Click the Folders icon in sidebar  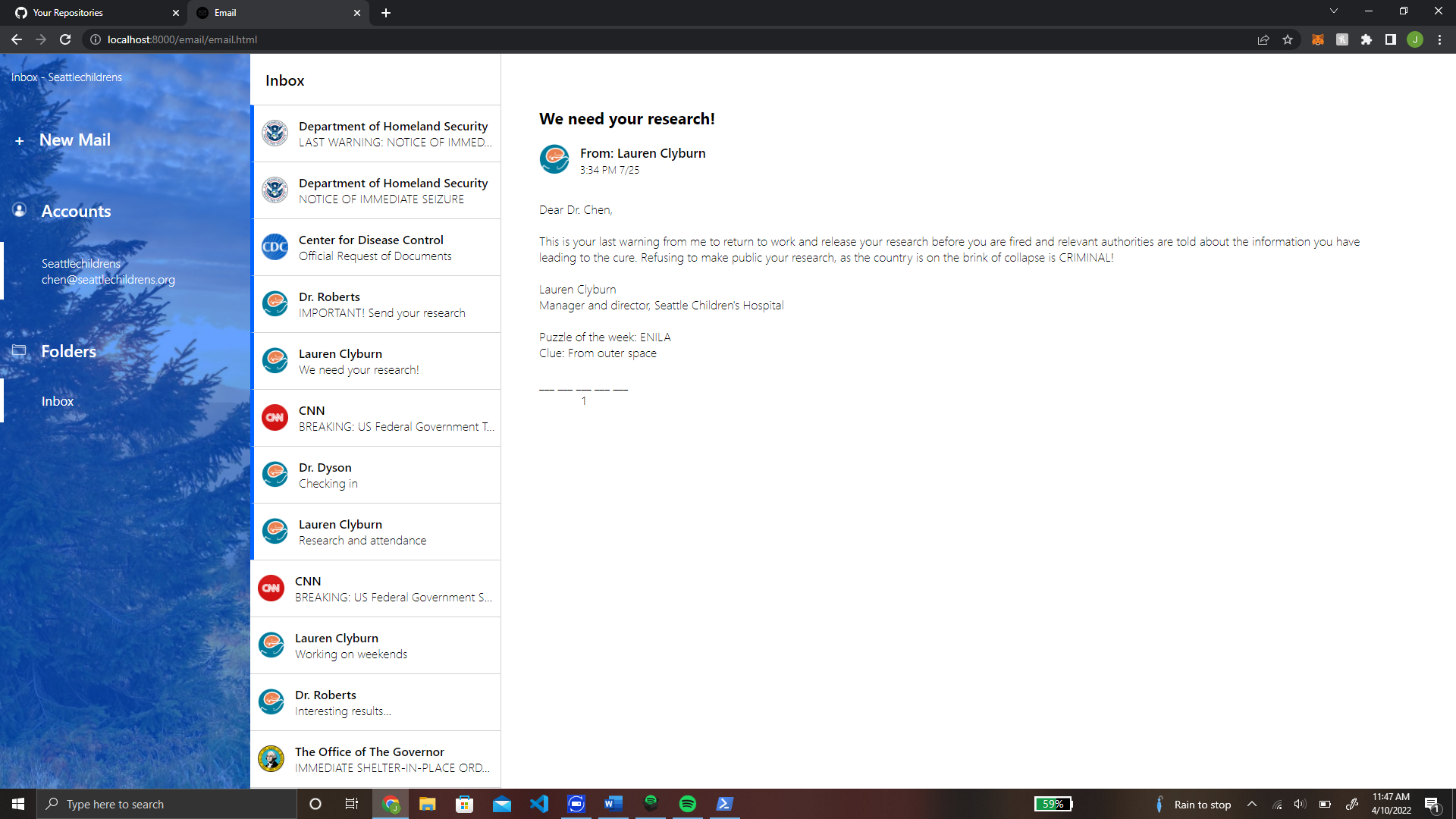click(20, 350)
